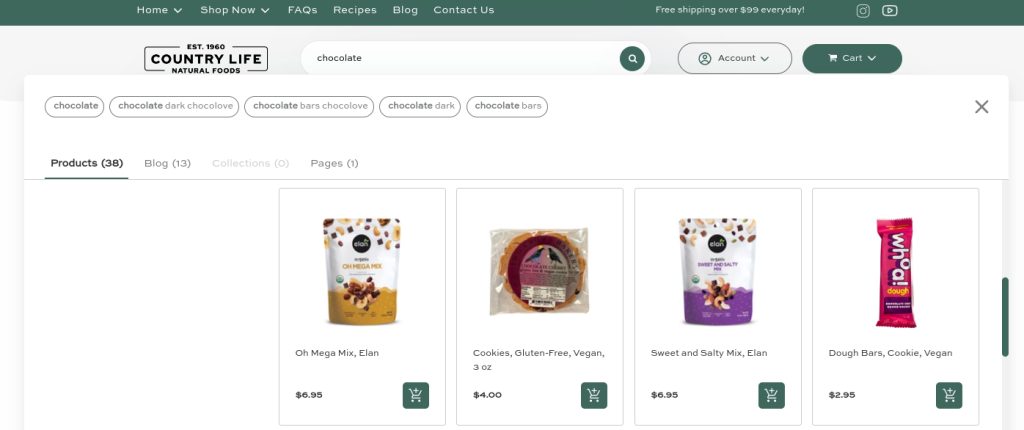1024x430 pixels.
Task: Click the results scrollbar handle
Action: pyautogui.click(x=1005, y=316)
